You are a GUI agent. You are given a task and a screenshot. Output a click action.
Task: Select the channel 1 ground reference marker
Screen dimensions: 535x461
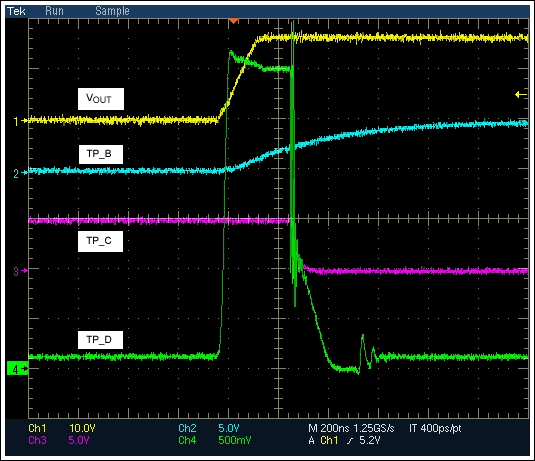(19, 121)
